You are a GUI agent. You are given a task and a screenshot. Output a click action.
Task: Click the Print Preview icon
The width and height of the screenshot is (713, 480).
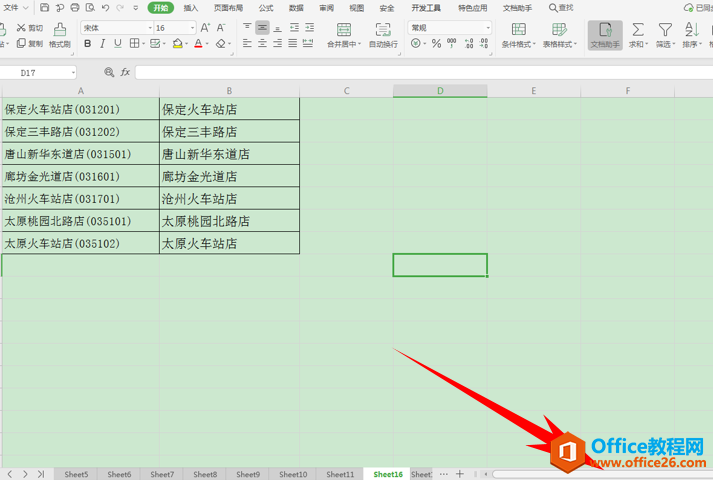tap(90, 7)
